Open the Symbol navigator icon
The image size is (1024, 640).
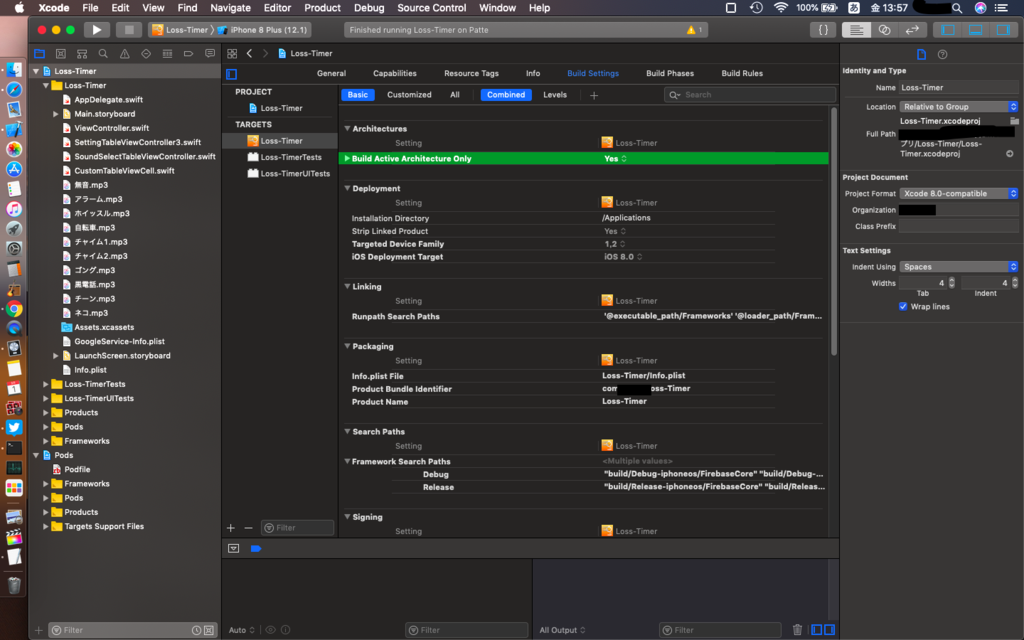click(82, 54)
